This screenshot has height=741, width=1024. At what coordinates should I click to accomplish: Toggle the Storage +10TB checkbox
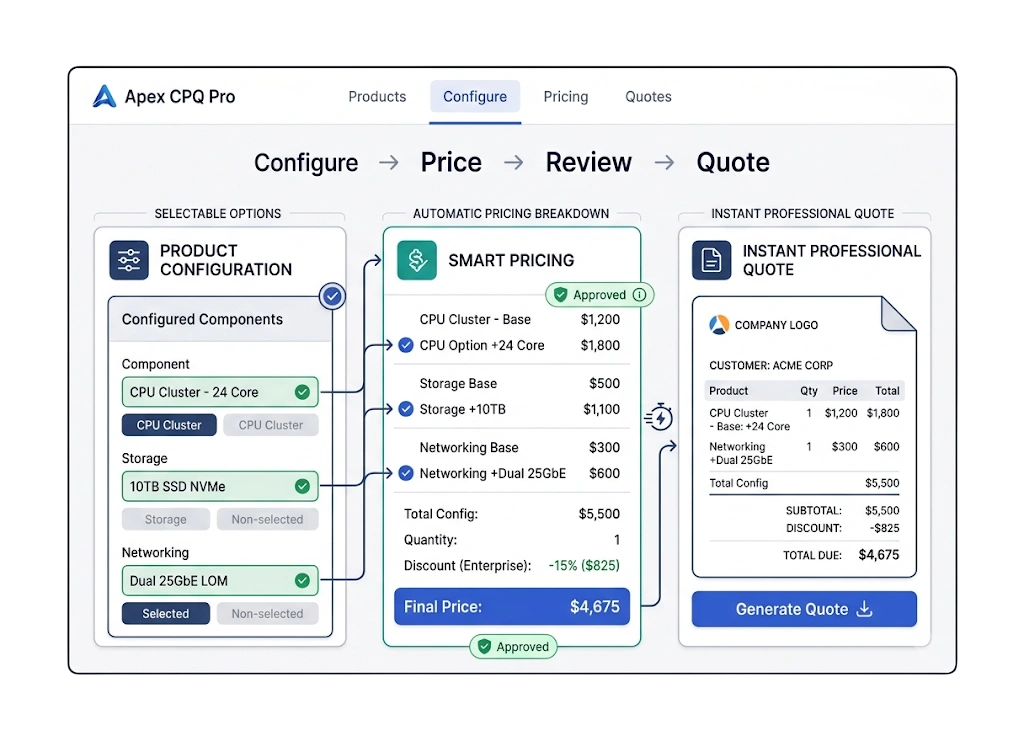point(406,409)
